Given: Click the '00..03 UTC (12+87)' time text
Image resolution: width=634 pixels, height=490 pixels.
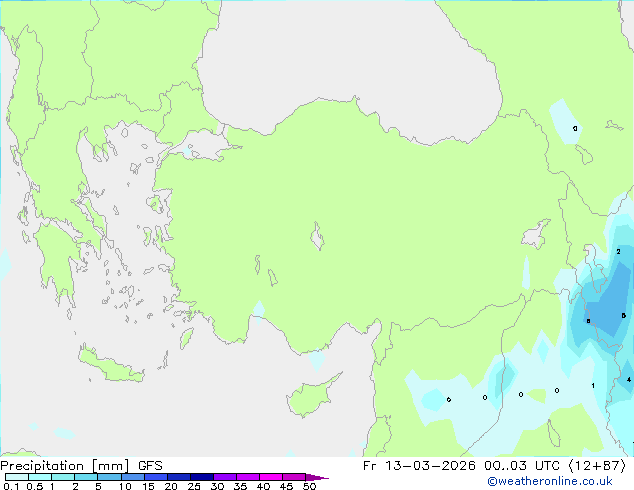Looking at the screenshot, I should (x=555, y=466).
